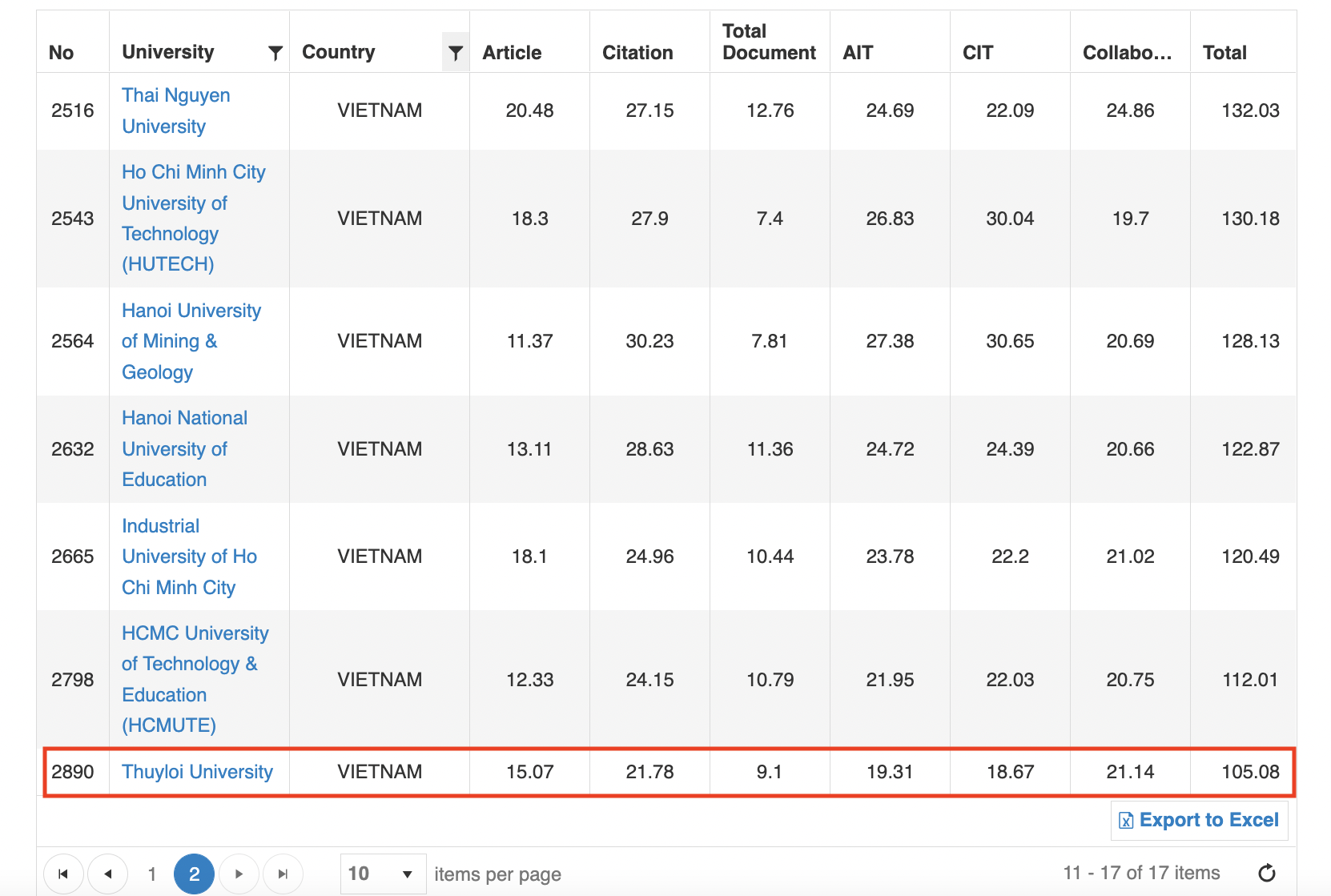Select current page 2 button
Image resolution: width=1331 pixels, height=896 pixels.
click(x=194, y=874)
